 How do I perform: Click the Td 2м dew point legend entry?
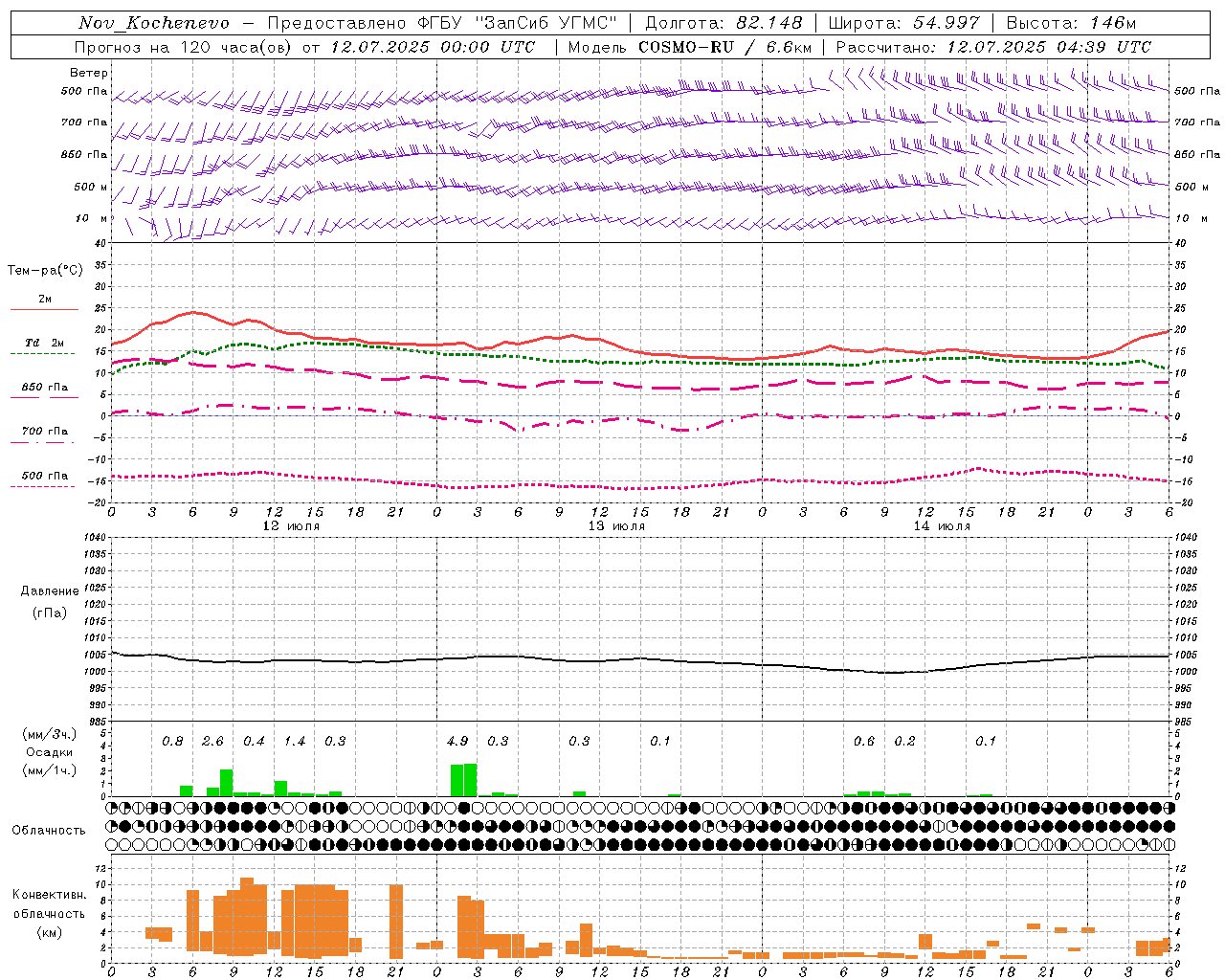45,343
